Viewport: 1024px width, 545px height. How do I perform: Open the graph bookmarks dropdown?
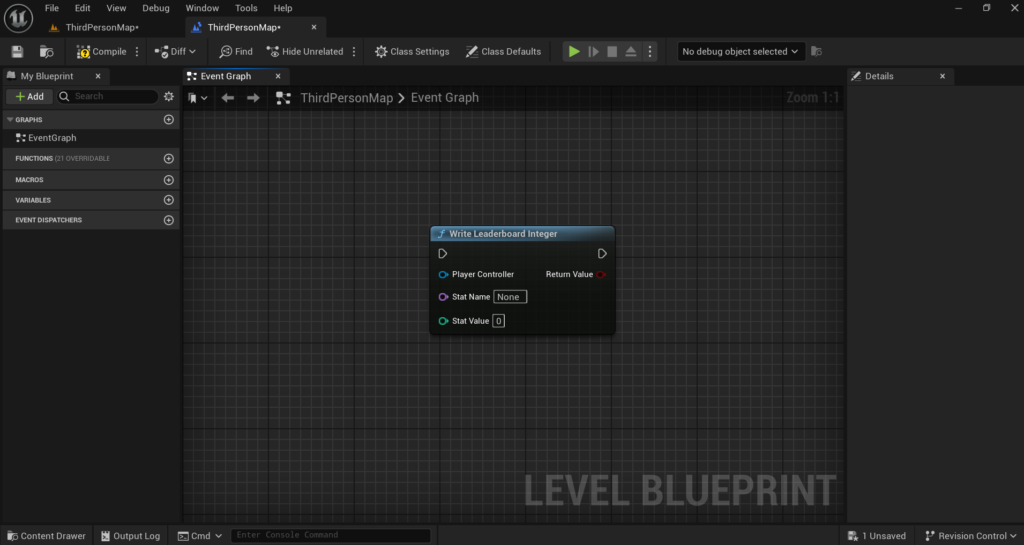point(197,98)
